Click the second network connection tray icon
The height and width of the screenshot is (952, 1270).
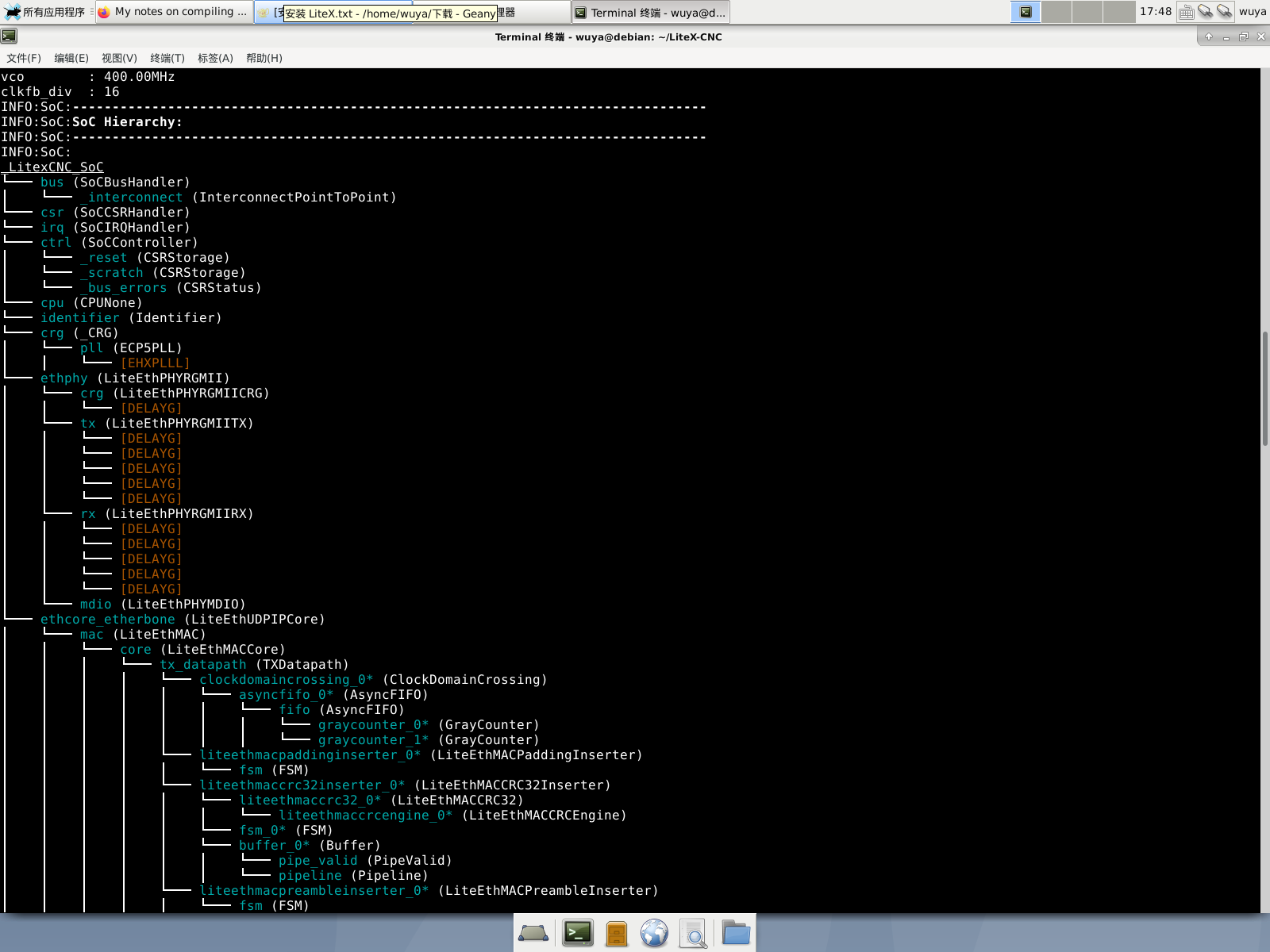[1224, 12]
